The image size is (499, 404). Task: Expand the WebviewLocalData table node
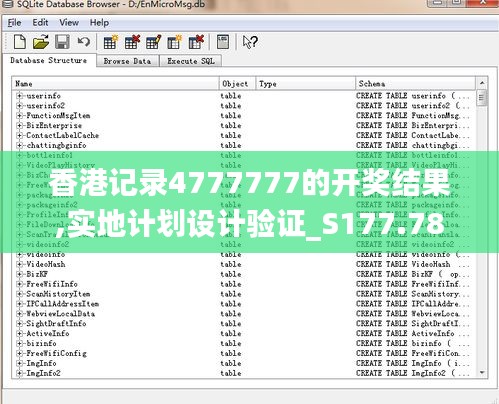pyautogui.click(x=19, y=314)
